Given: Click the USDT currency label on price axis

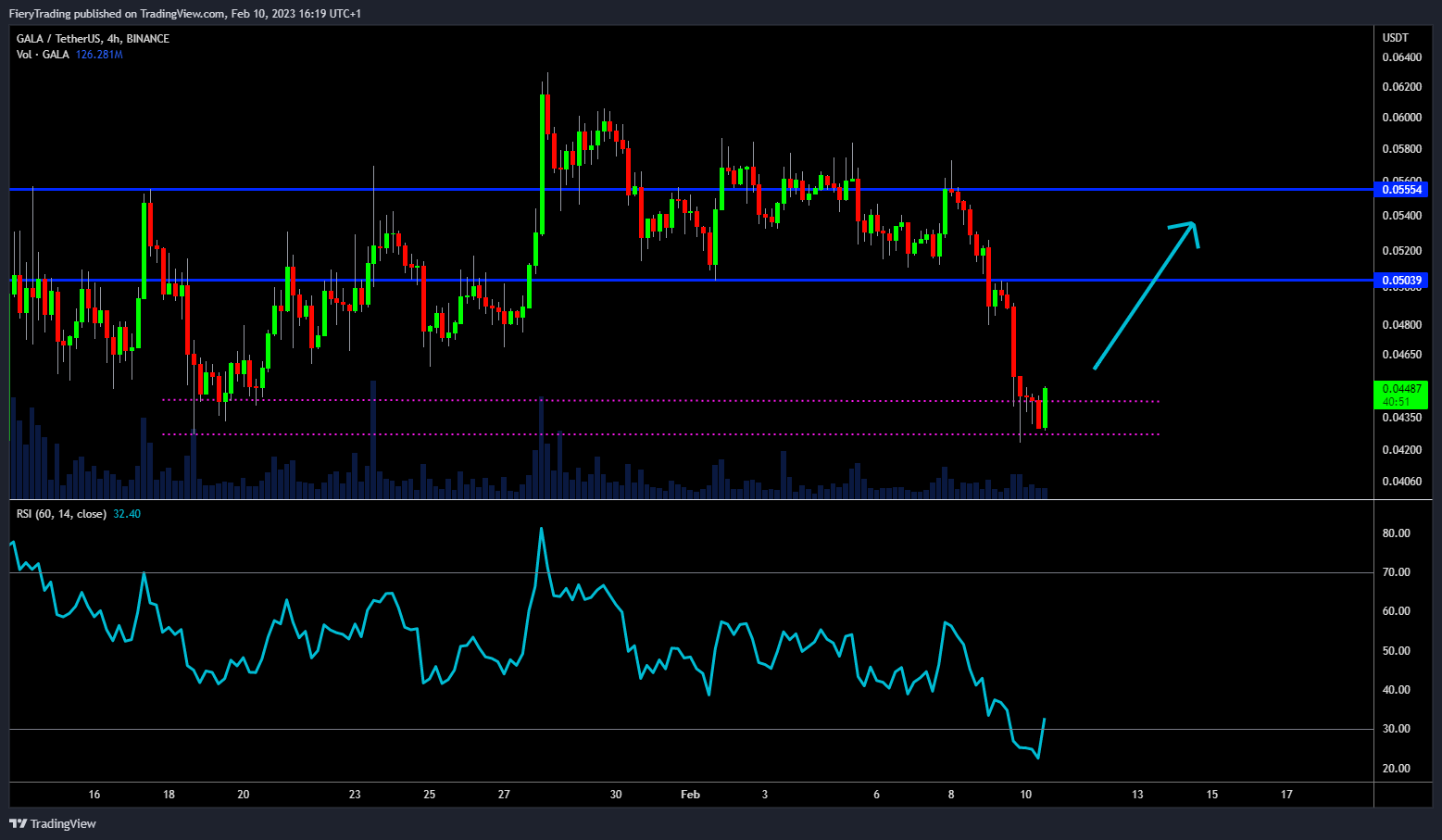Looking at the screenshot, I should point(1396,38).
